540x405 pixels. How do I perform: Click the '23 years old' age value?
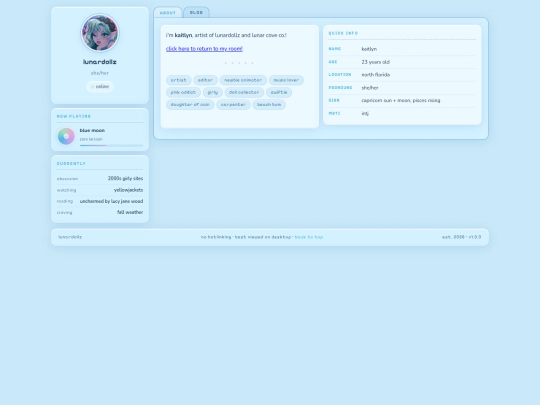(x=376, y=62)
